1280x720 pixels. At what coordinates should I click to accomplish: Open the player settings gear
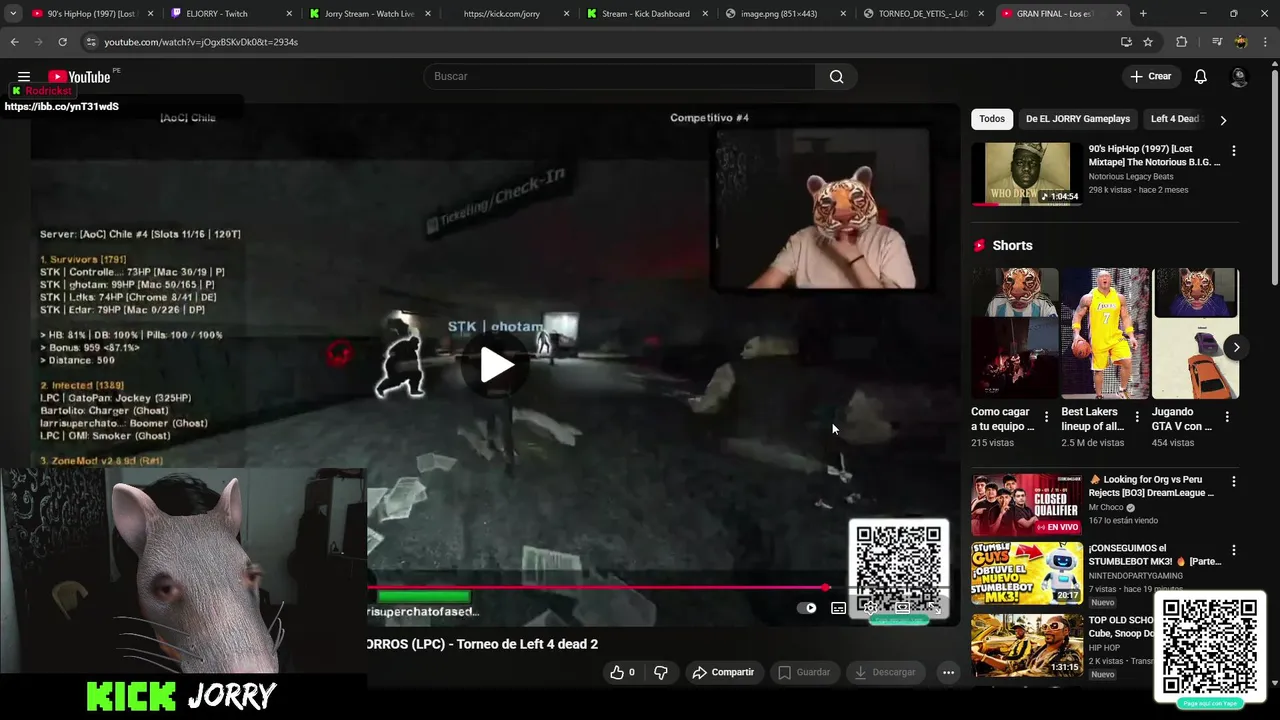tap(870, 607)
